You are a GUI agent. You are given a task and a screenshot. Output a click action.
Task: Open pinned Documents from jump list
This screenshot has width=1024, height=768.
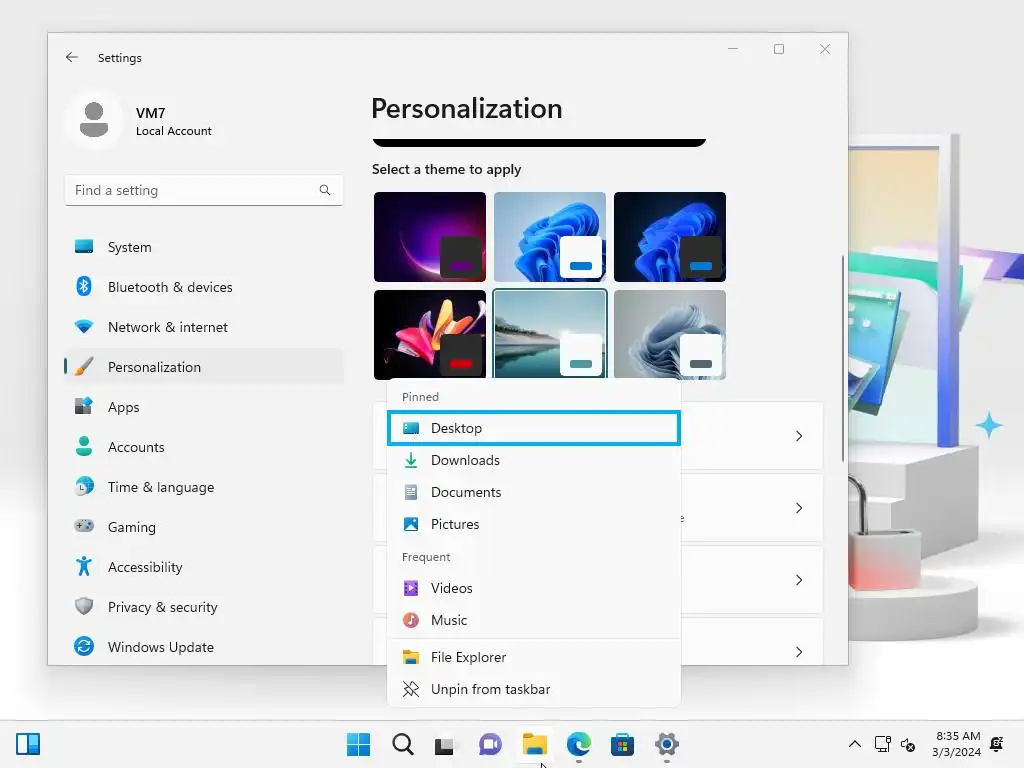(534, 492)
